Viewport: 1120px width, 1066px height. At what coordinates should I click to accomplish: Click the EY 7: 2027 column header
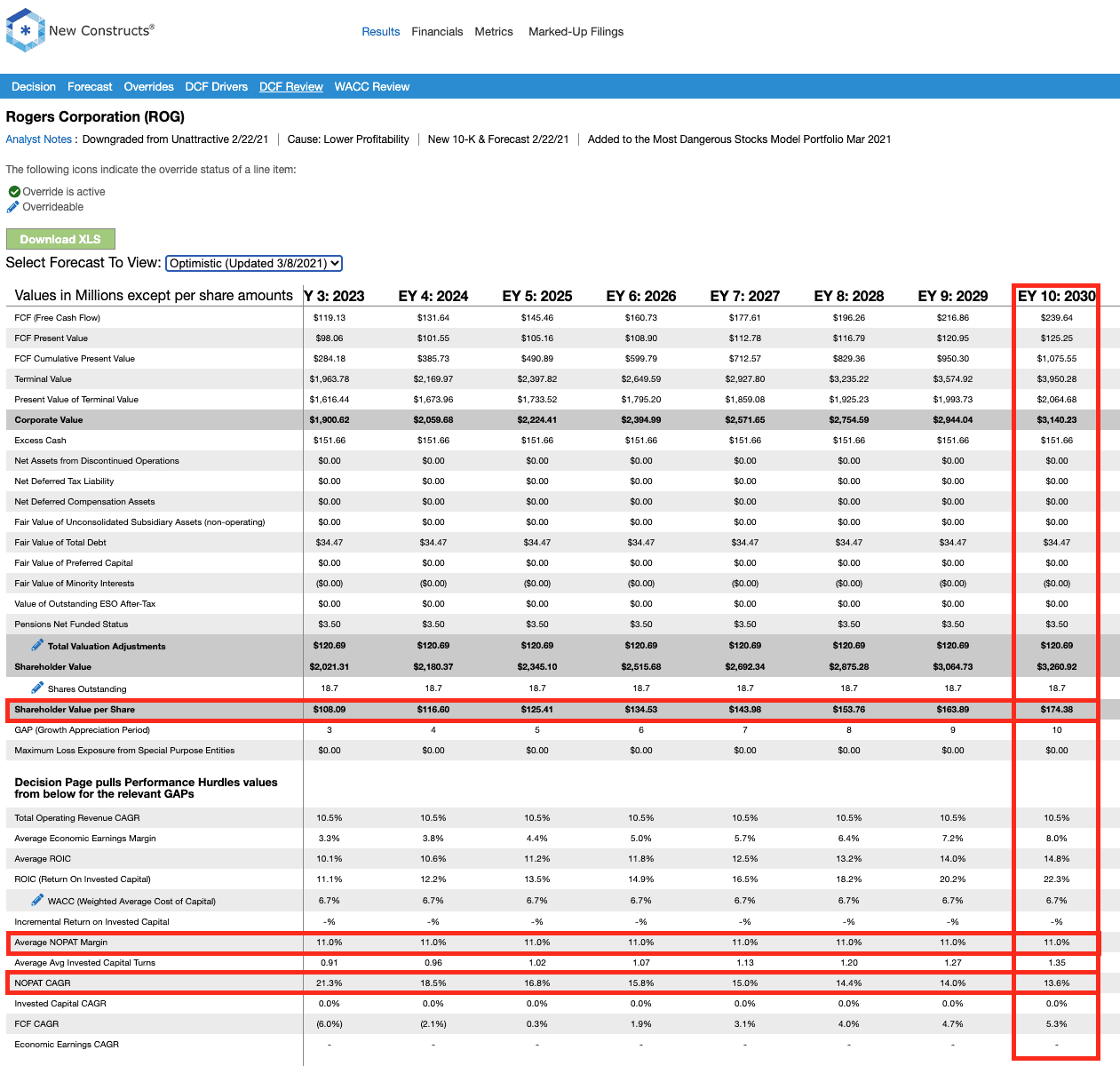(x=745, y=296)
